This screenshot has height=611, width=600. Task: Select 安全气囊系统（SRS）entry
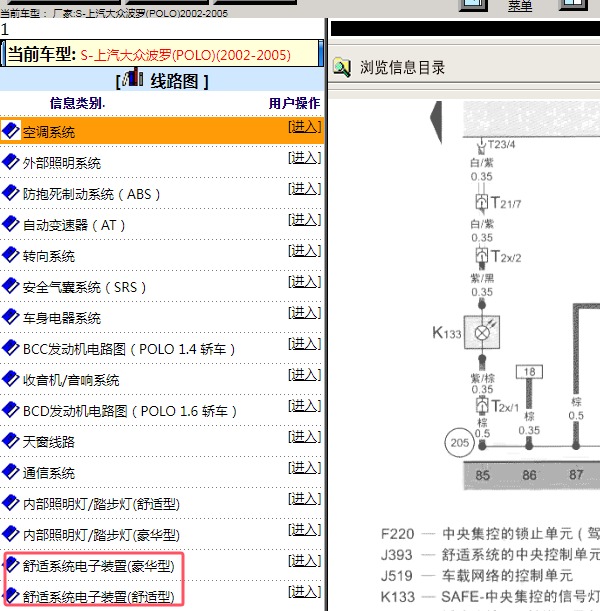85,287
